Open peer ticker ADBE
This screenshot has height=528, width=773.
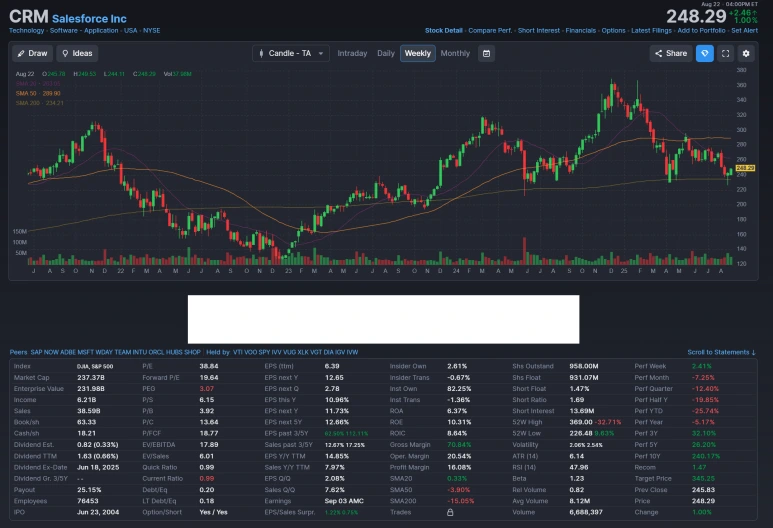68,352
